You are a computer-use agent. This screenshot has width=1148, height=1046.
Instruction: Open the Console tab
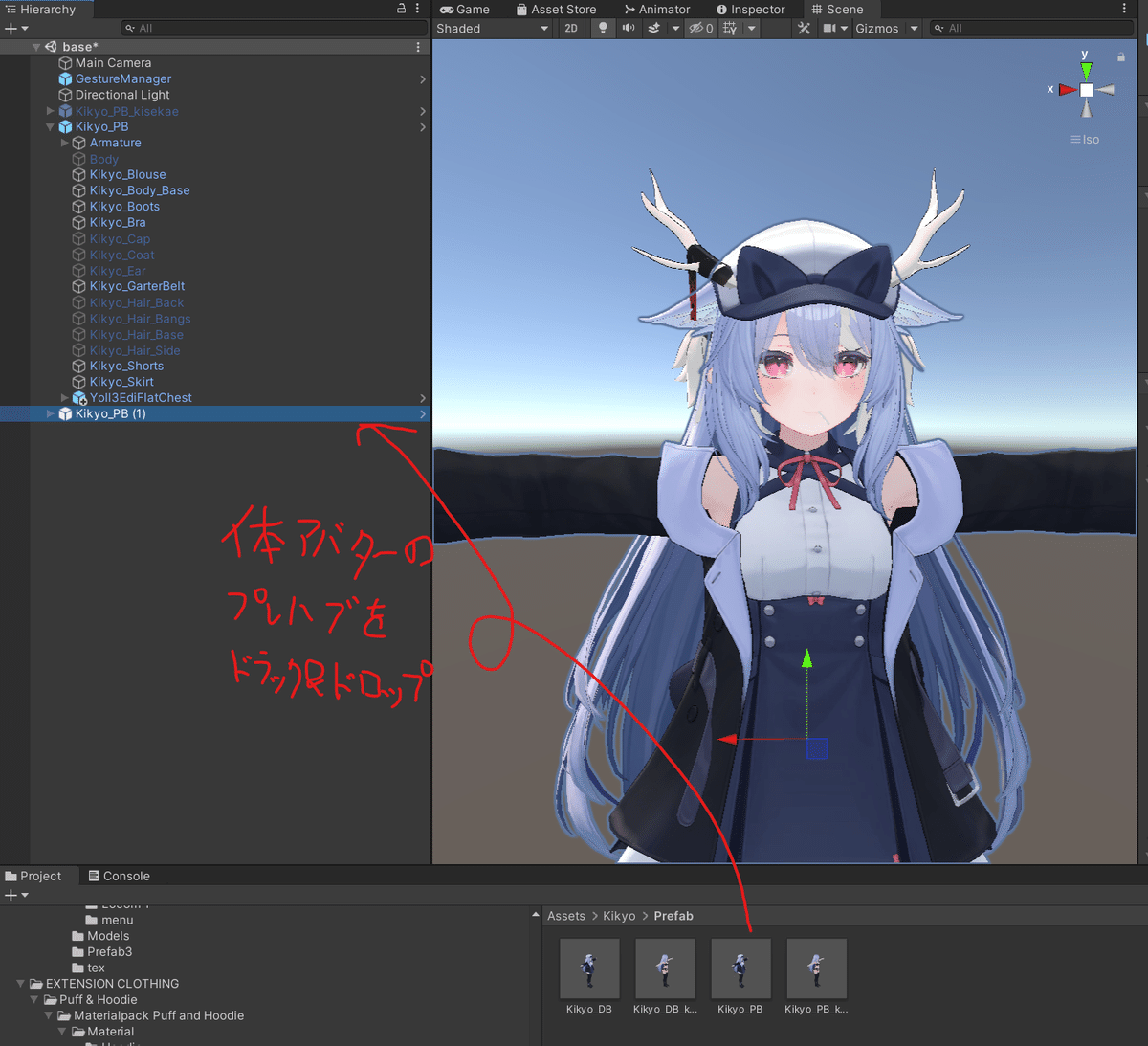(120, 876)
